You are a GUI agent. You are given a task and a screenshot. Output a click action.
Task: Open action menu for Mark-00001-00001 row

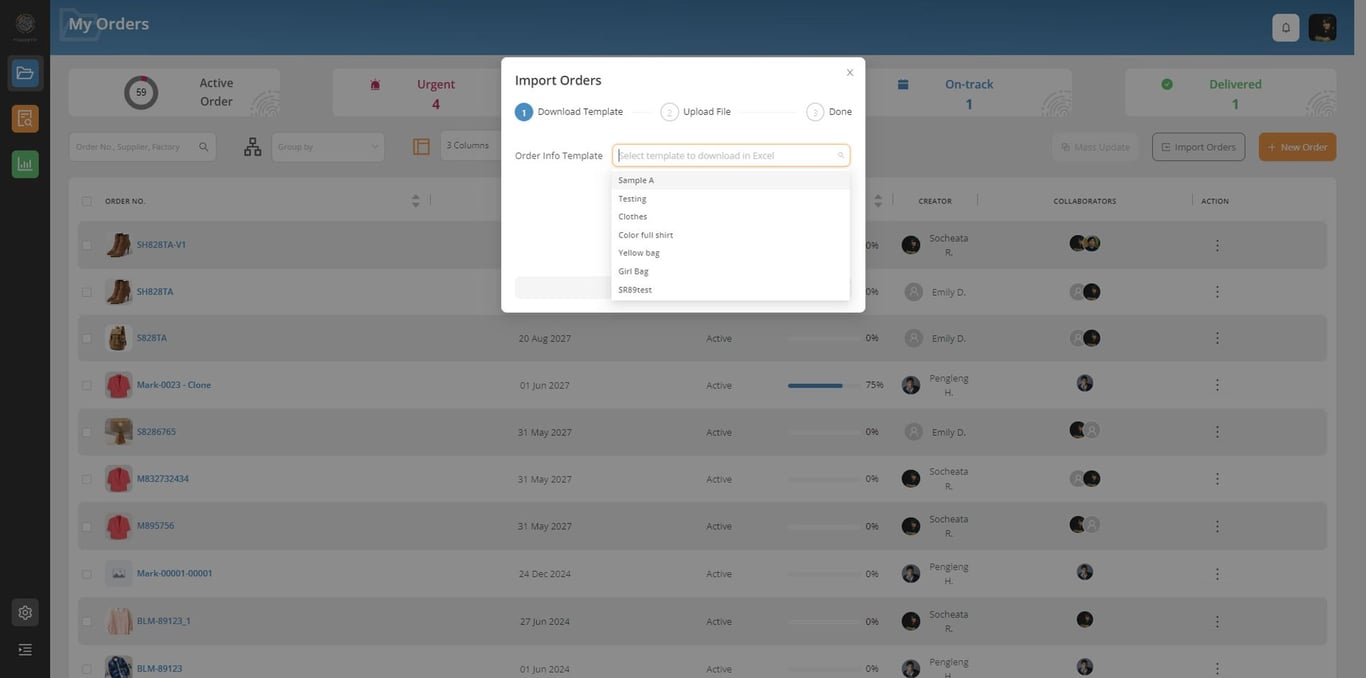coord(1217,574)
